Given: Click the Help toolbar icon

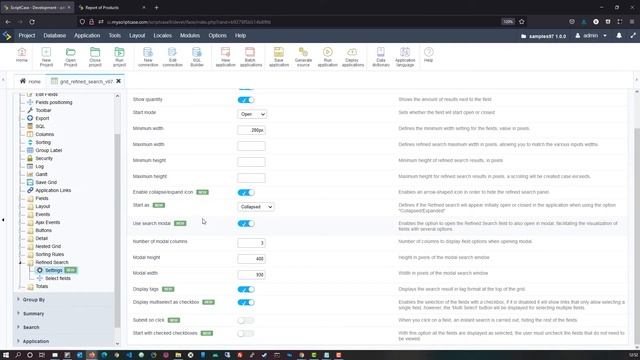Looking at the screenshot, I should point(429,55).
